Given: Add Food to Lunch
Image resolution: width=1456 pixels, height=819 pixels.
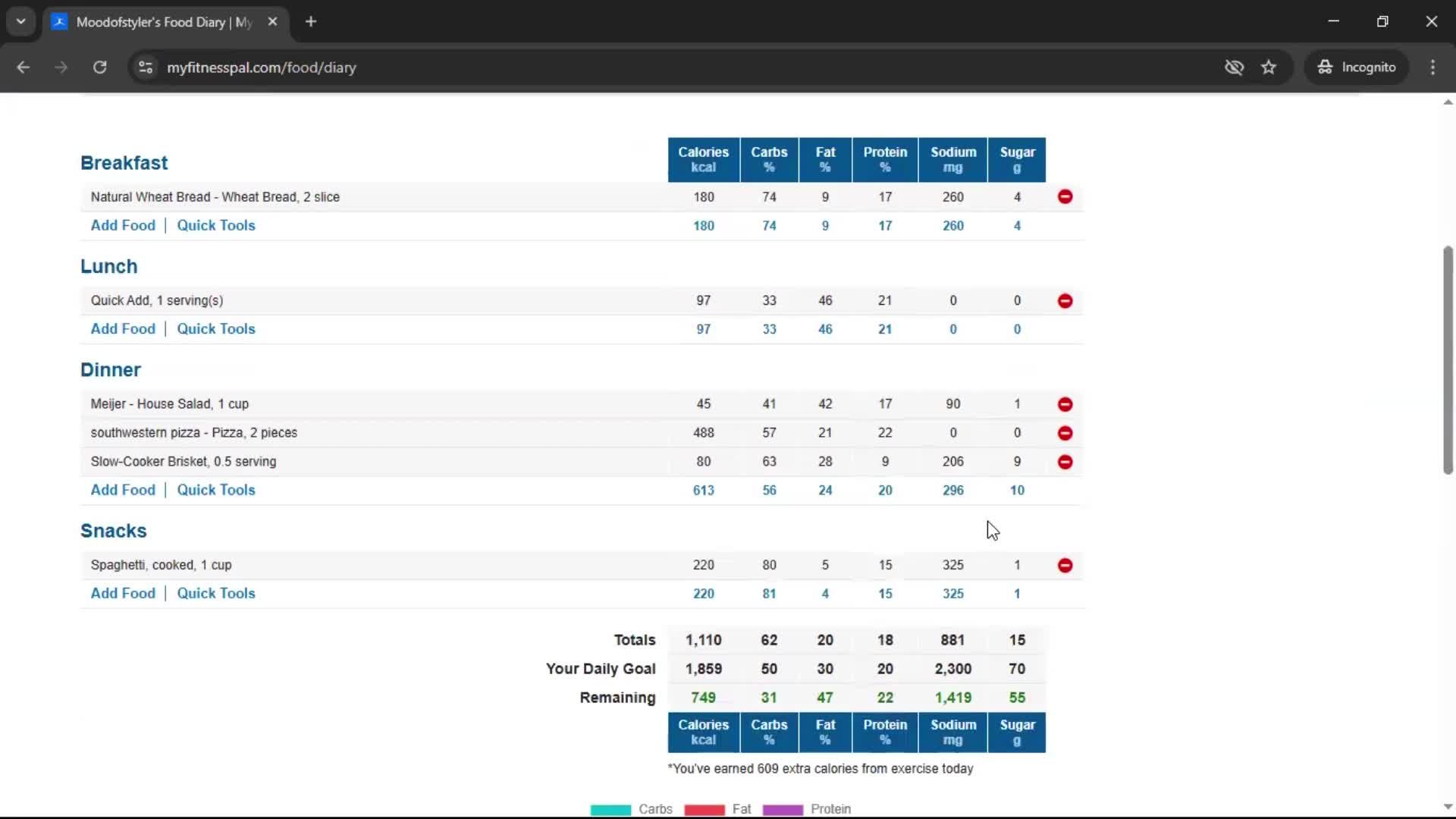Looking at the screenshot, I should pos(123,329).
